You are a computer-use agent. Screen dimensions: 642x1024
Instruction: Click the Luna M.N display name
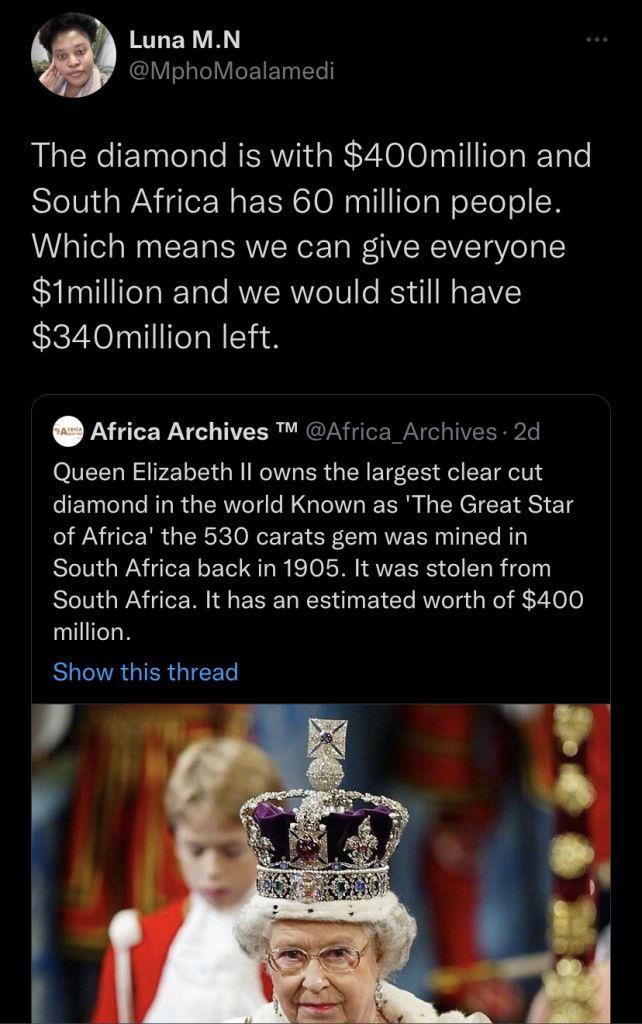tap(185, 41)
